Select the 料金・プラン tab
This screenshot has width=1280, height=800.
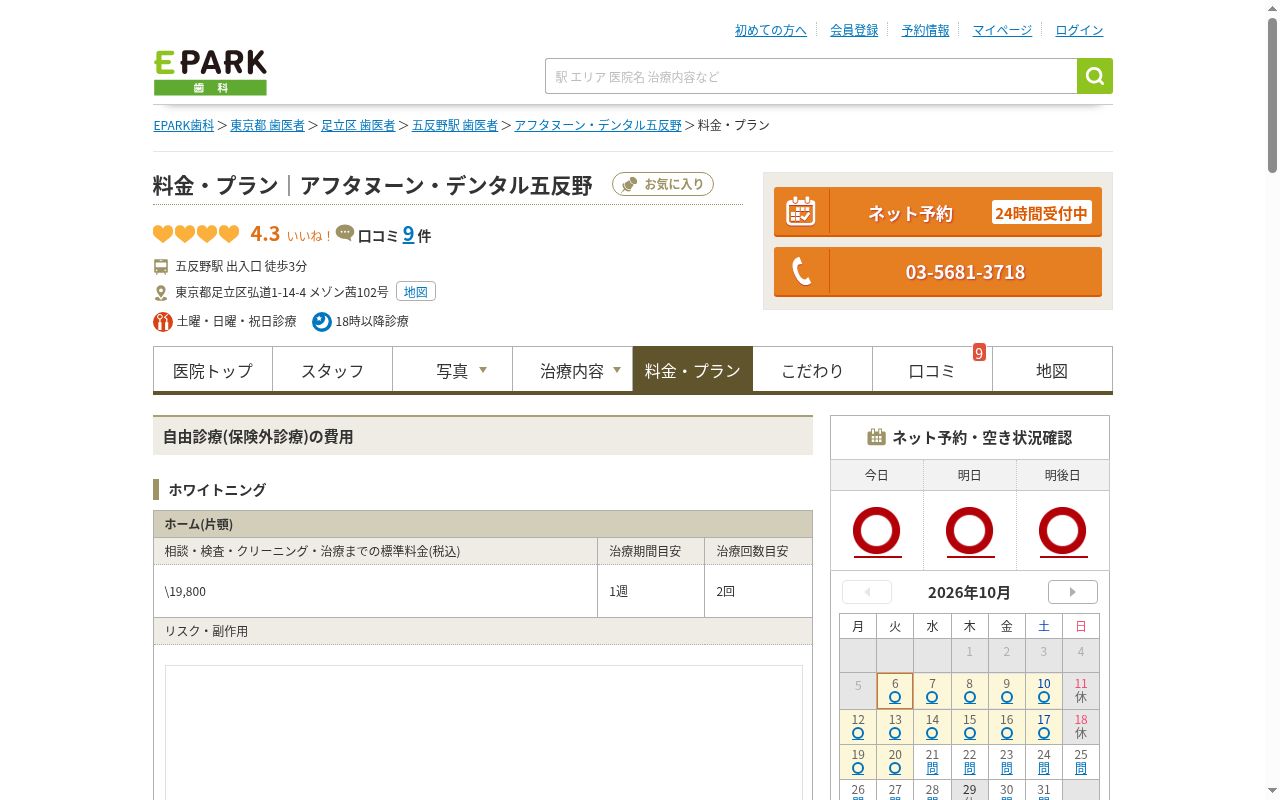click(693, 370)
